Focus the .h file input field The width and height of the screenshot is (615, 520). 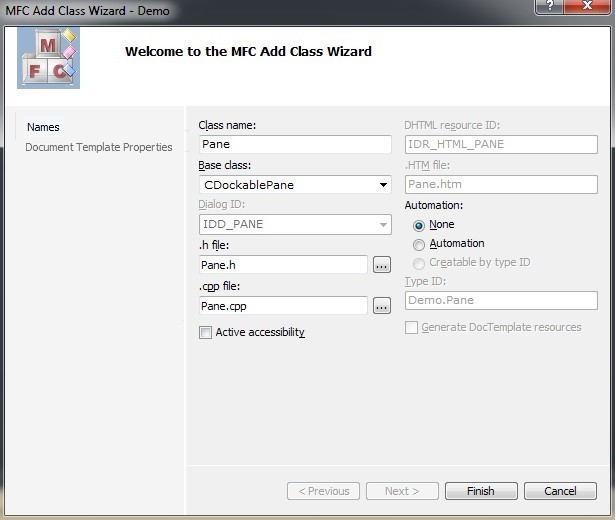(x=283, y=265)
